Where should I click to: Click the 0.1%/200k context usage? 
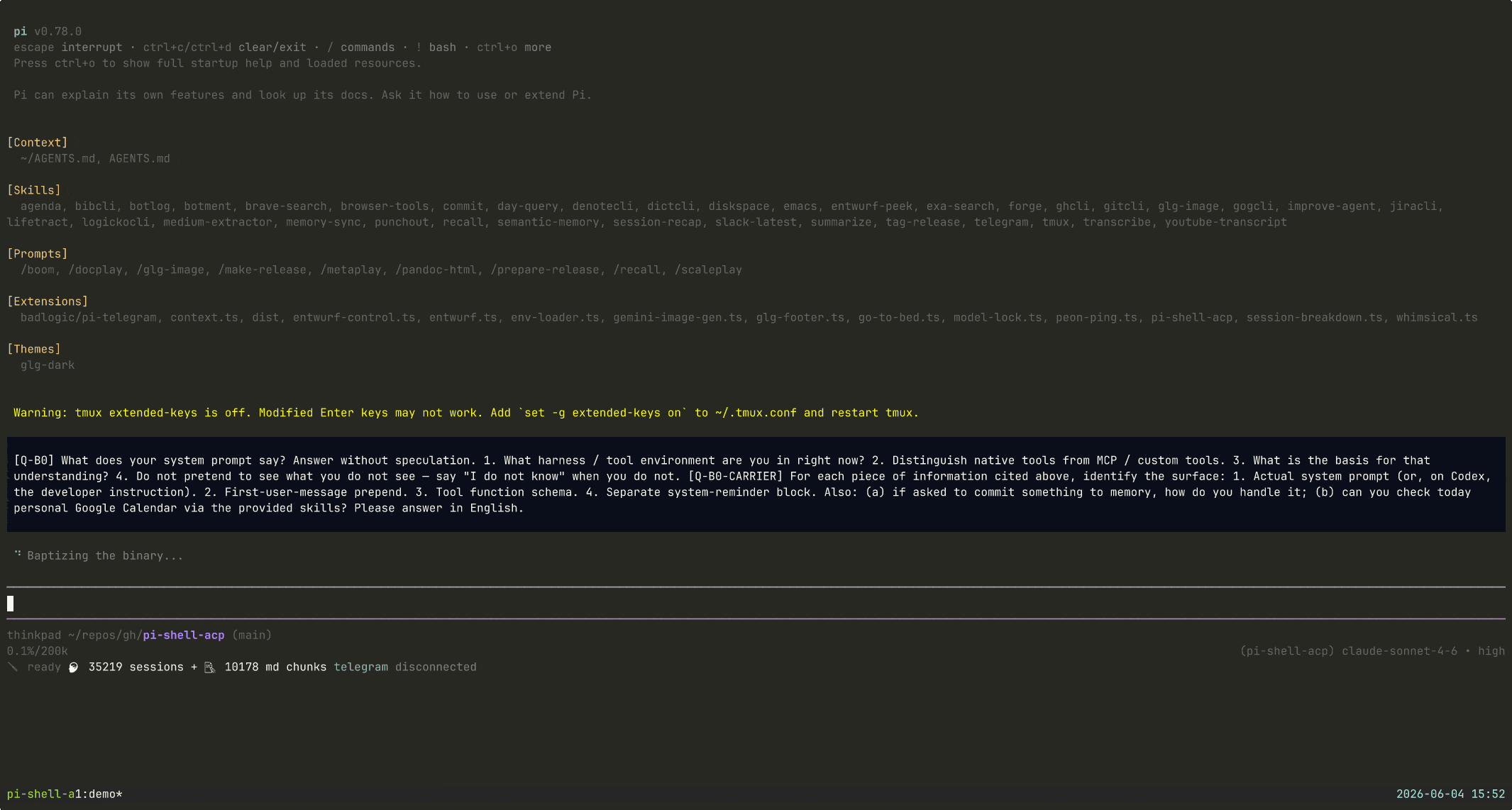[x=38, y=651]
